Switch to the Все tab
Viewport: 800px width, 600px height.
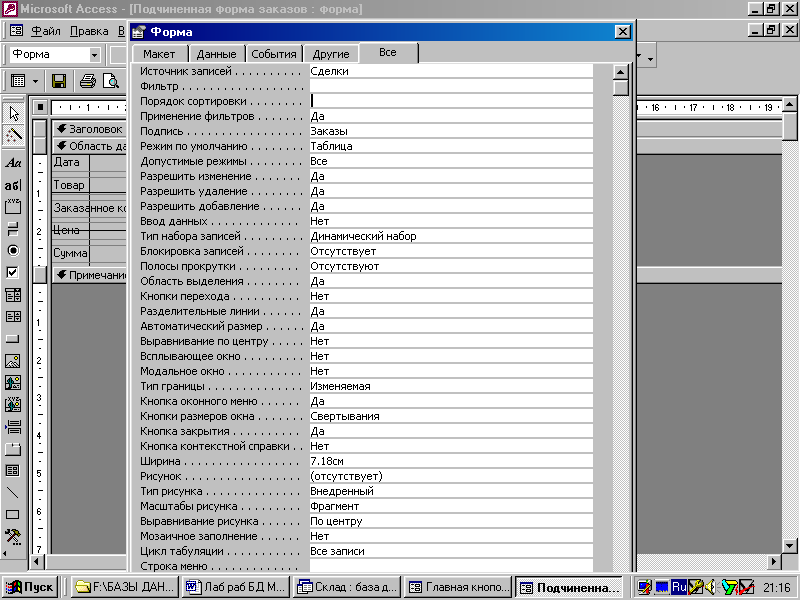click(x=388, y=53)
